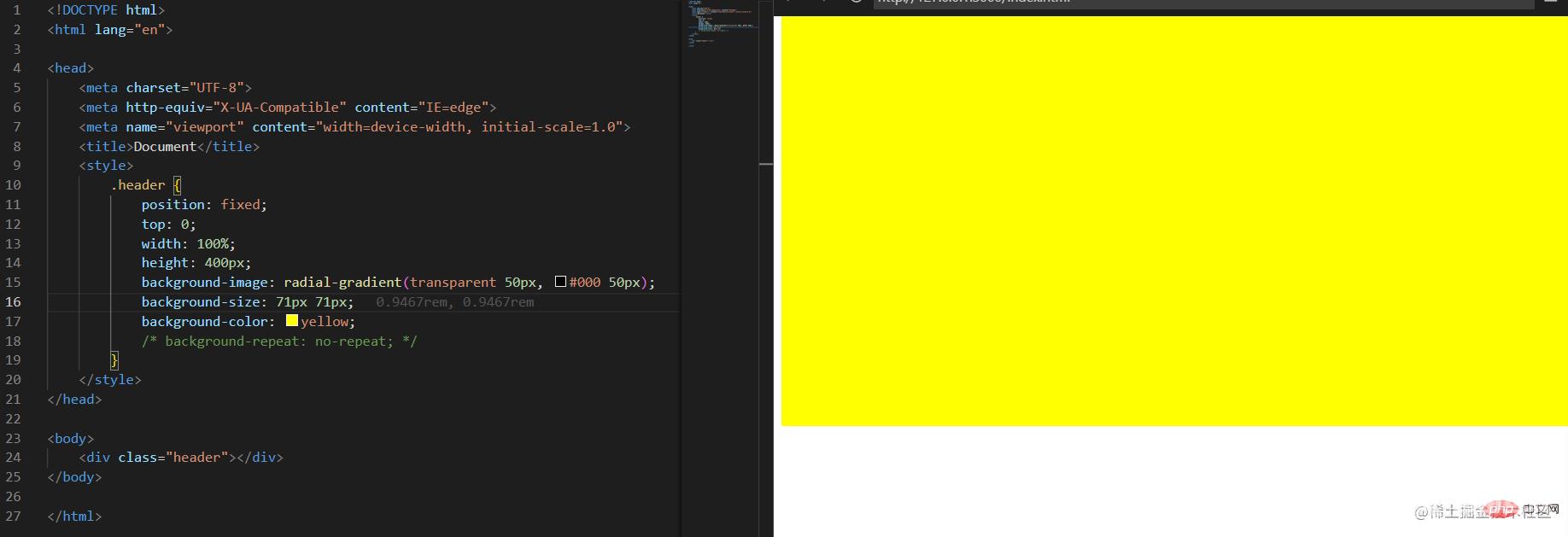Screen dimensions: 1568x537
Task: Click 'Document' inside the title tag
Action: (165, 146)
